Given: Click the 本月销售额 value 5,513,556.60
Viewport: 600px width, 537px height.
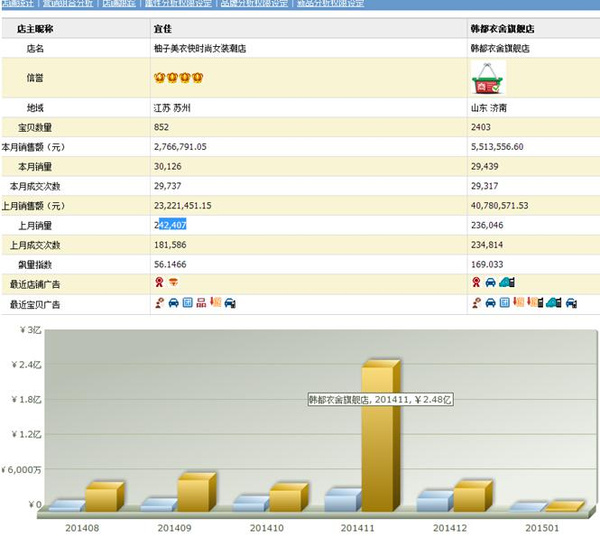Looking at the screenshot, I should point(497,147).
